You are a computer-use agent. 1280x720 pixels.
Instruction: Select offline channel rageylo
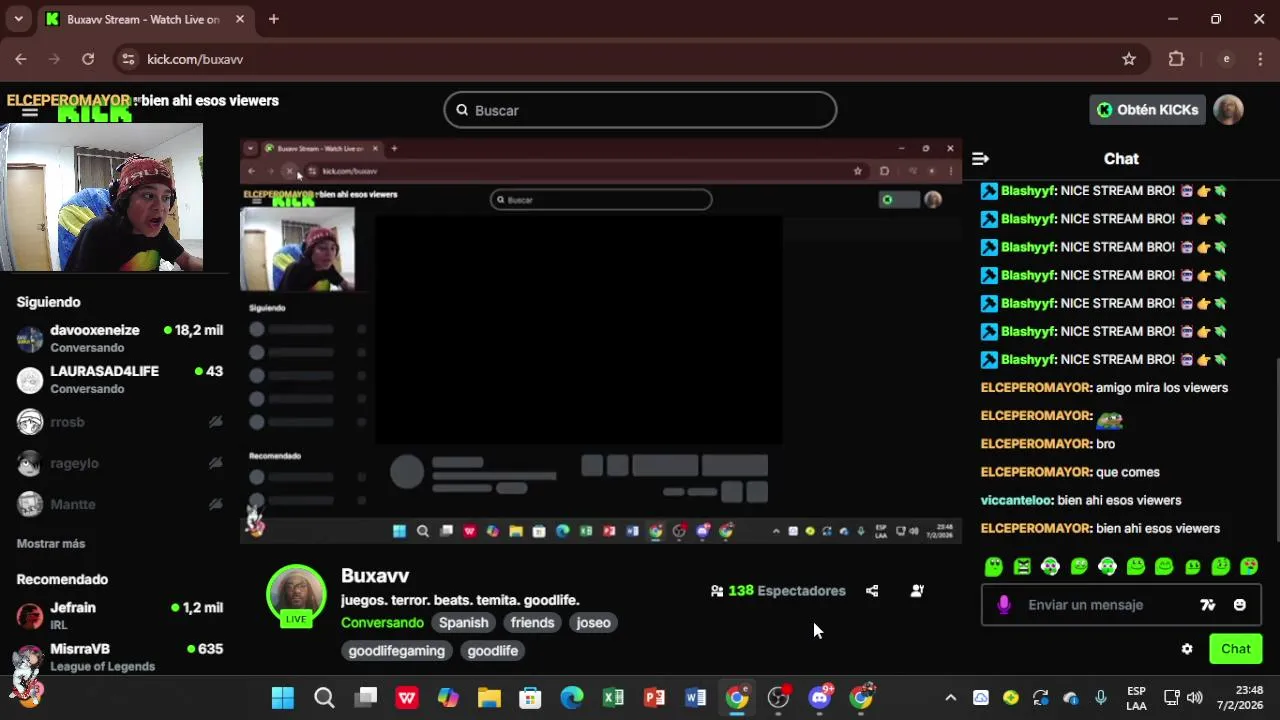coord(120,463)
